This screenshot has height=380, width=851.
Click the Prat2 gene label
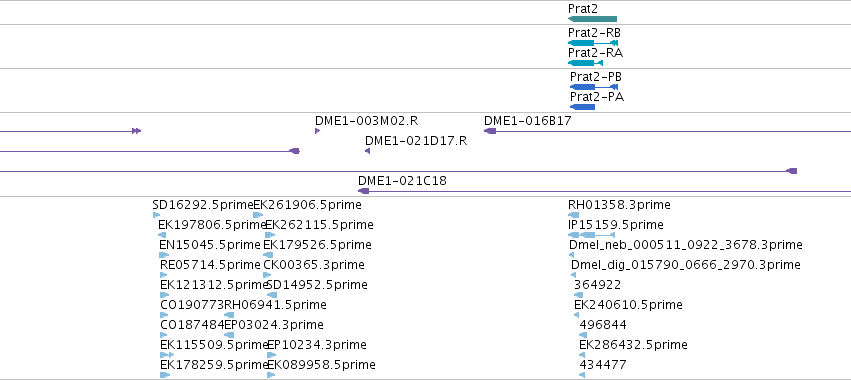[x=583, y=9]
